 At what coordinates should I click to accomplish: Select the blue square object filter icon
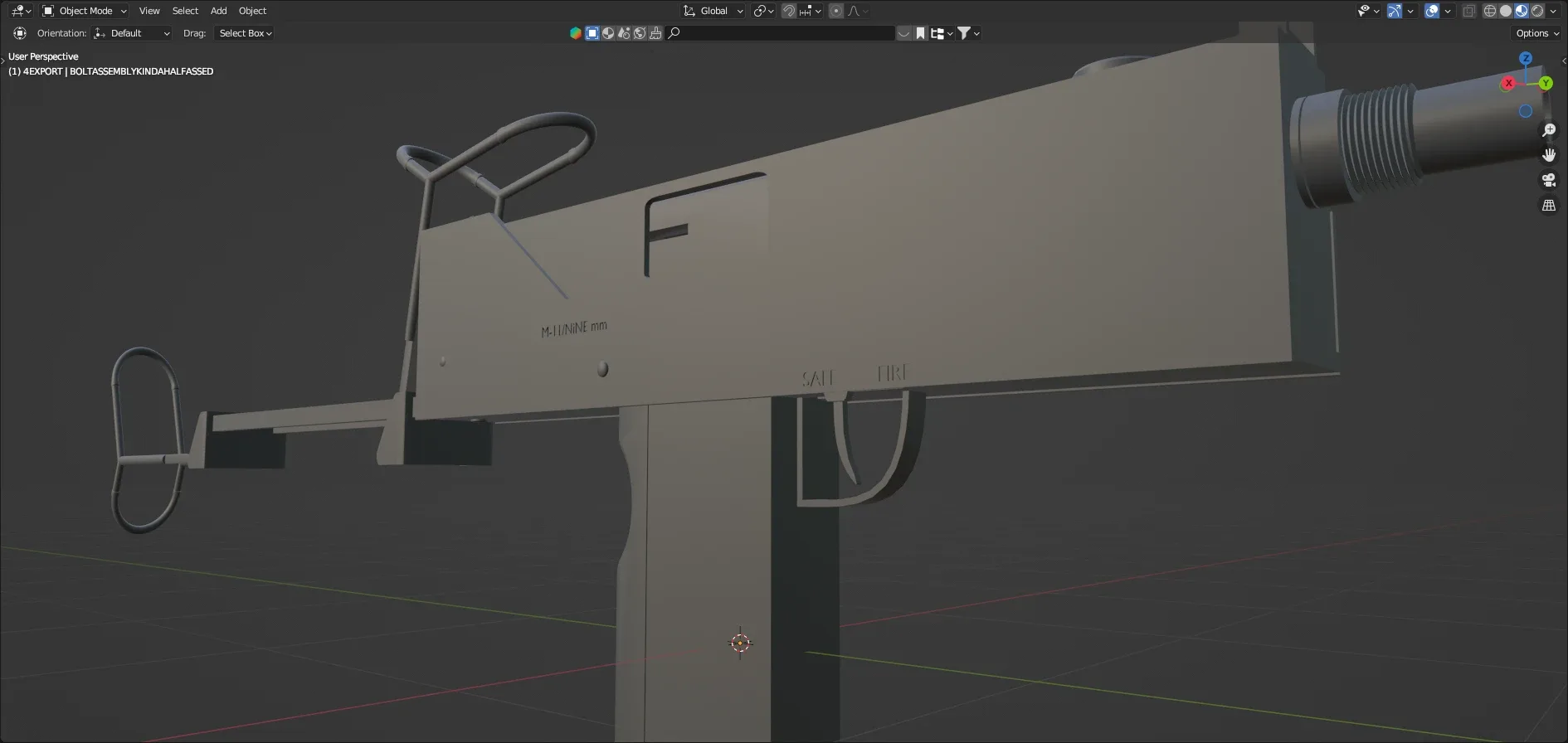pyautogui.click(x=592, y=33)
